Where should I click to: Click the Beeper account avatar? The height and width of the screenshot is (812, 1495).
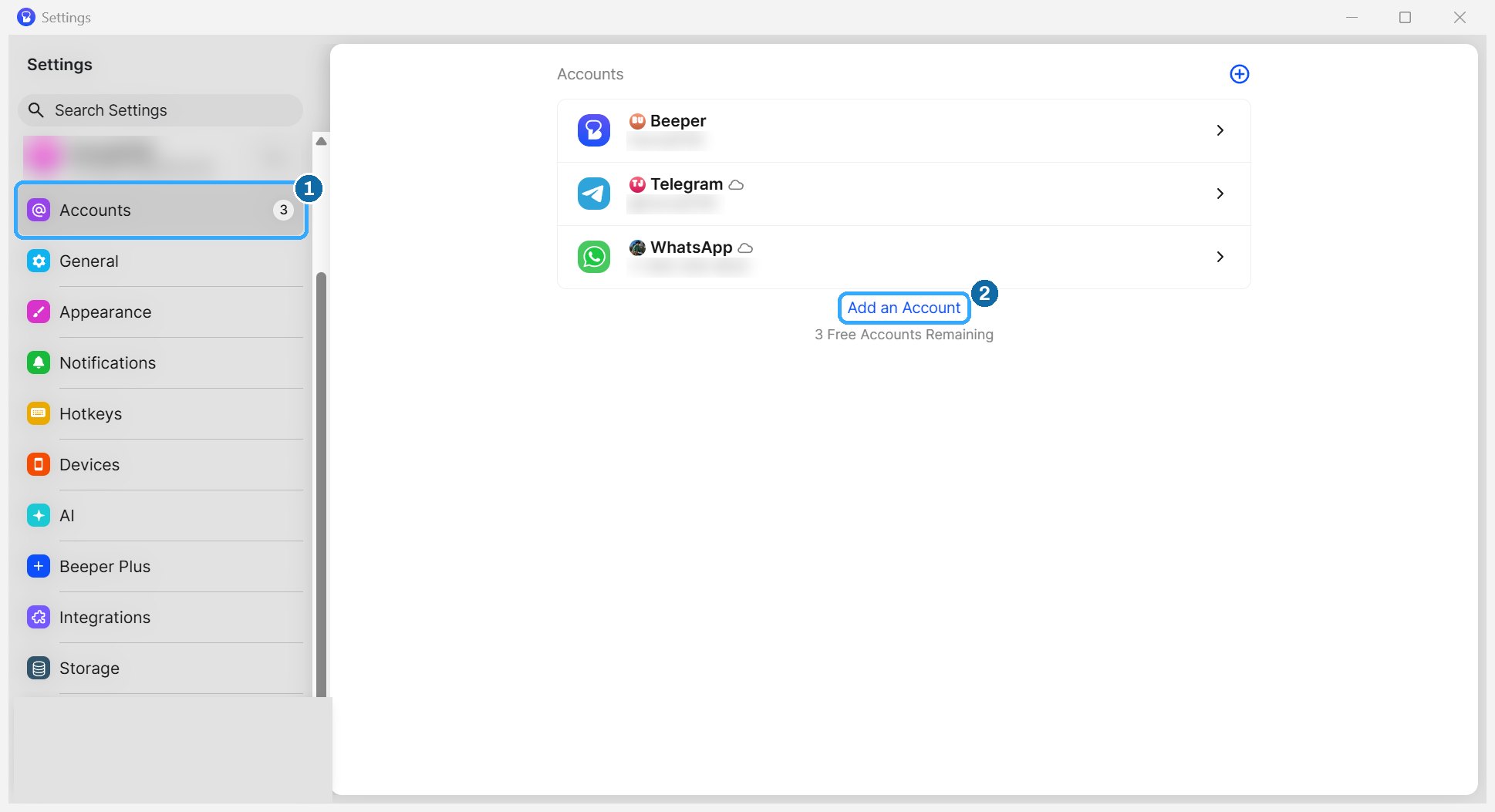[x=637, y=121]
